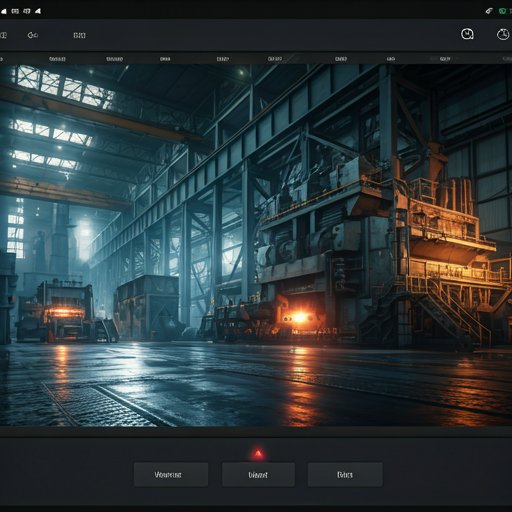Click the red glowing warning triangle indicator

tap(258, 454)
